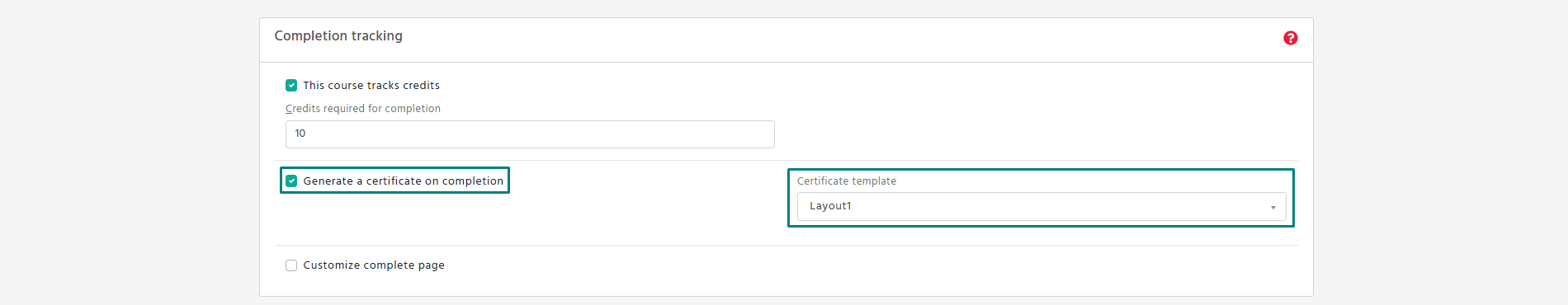Click the Customize complete page label text
Screen dimensions: 1568x305
(x=374, y=265)
